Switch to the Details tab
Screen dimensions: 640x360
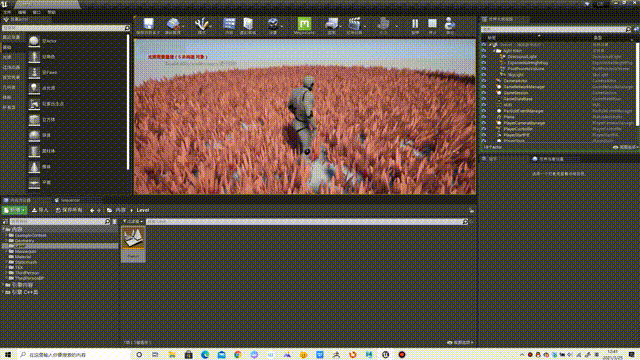490,159
